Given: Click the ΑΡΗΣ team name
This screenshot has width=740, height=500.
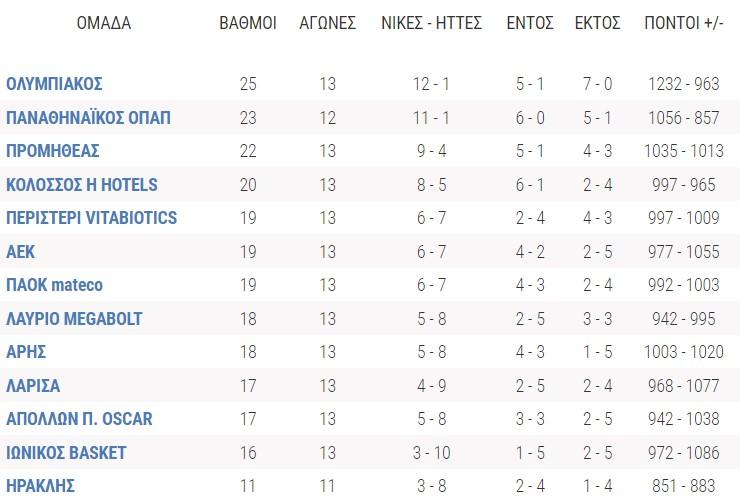Looking at the screenshot, I should point(26,352).
